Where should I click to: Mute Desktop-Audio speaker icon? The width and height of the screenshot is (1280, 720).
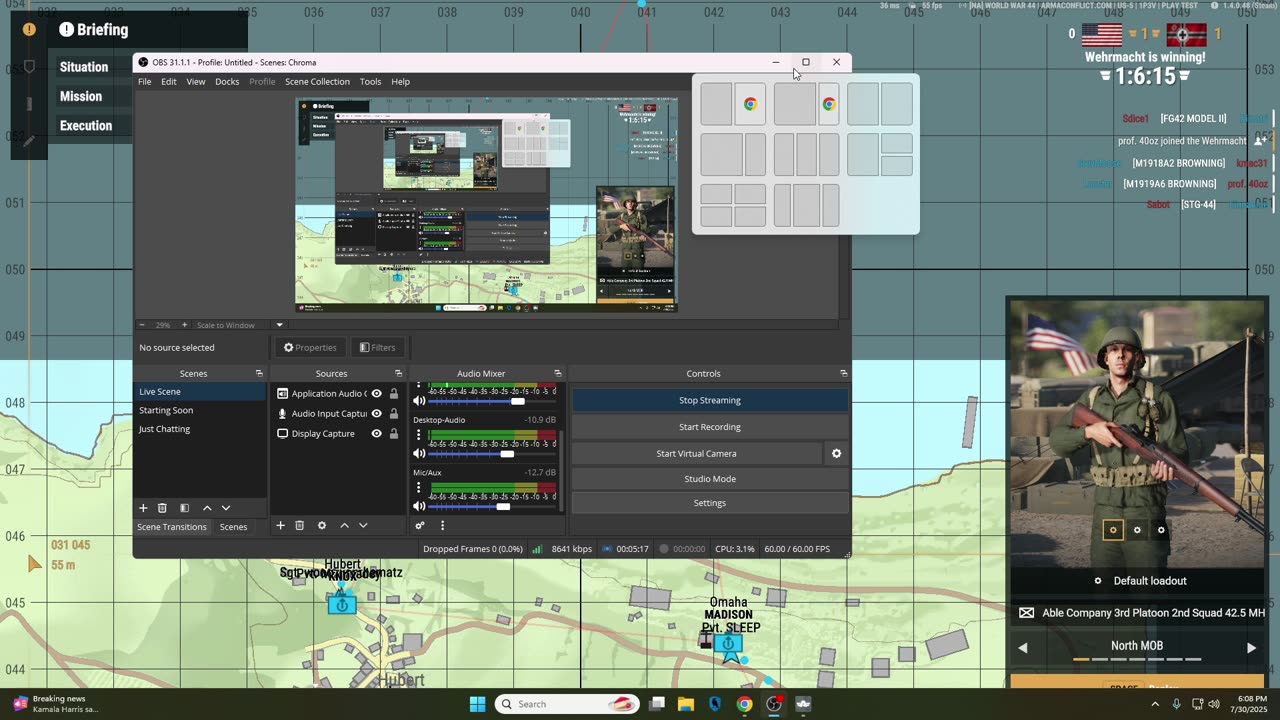(x=419, y=454)
